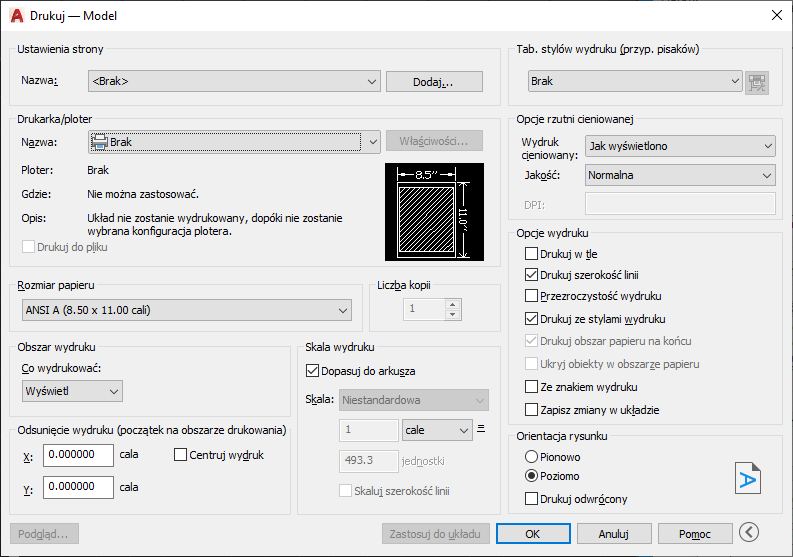This screenshot has height=557, width=793.
Task: Open the cale units dropdown
Action: [437, 430]
